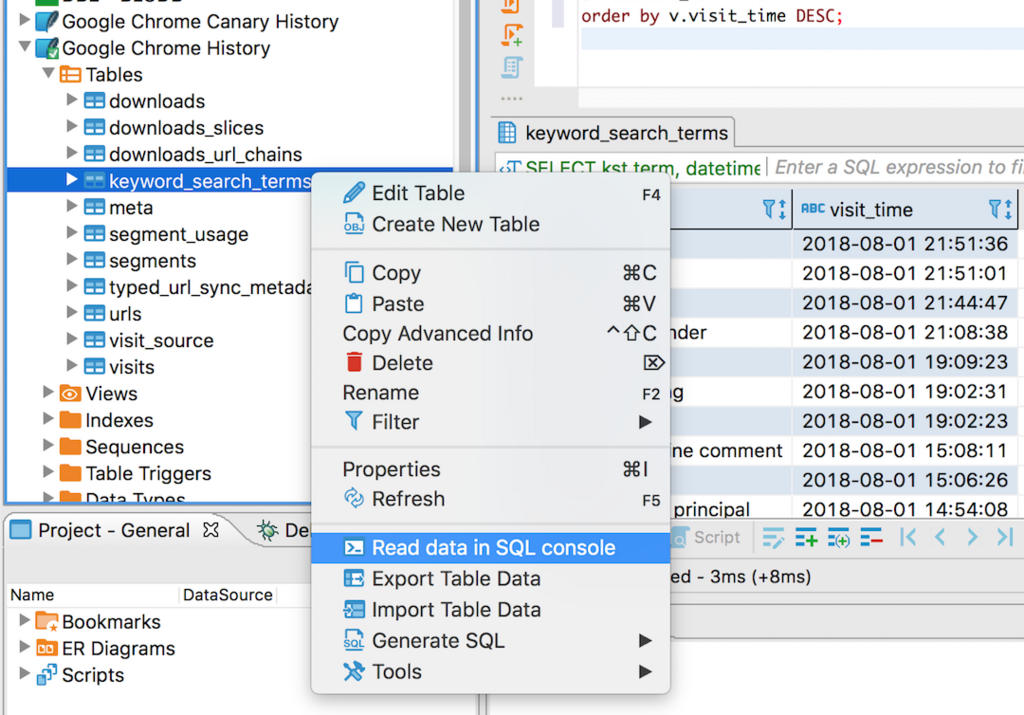Viewport: 1024px width, 715px height.
Task: Click the visit_source table icon
Action: (x=94, y=340)
